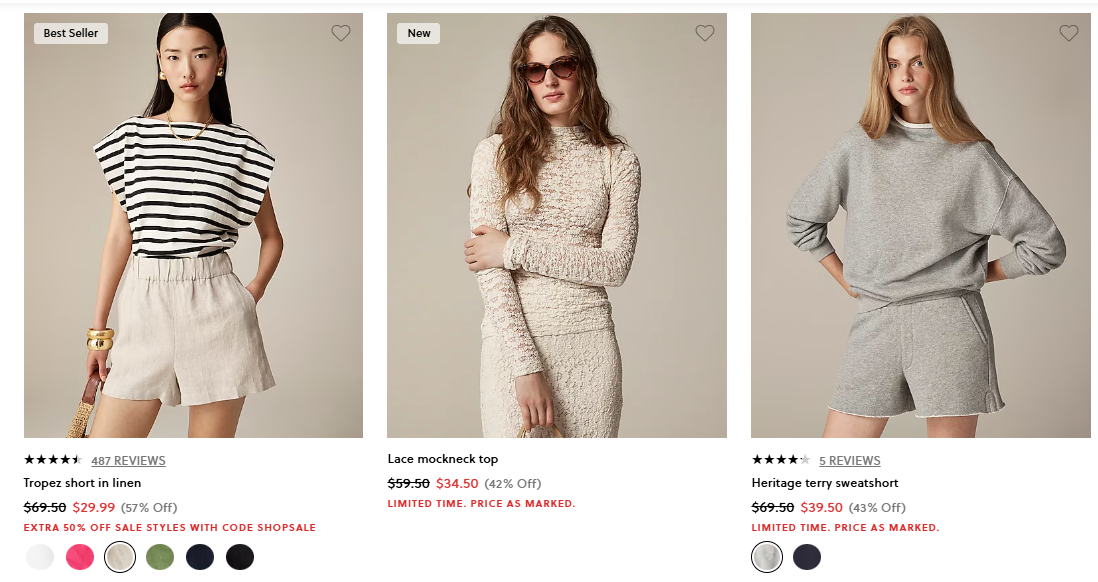Select the black swatch for the Tropez short

point(240,556)
